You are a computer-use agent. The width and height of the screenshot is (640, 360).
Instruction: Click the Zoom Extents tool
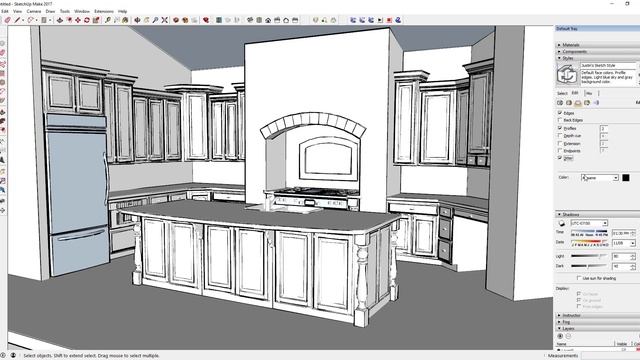click(x=164, y=20)
